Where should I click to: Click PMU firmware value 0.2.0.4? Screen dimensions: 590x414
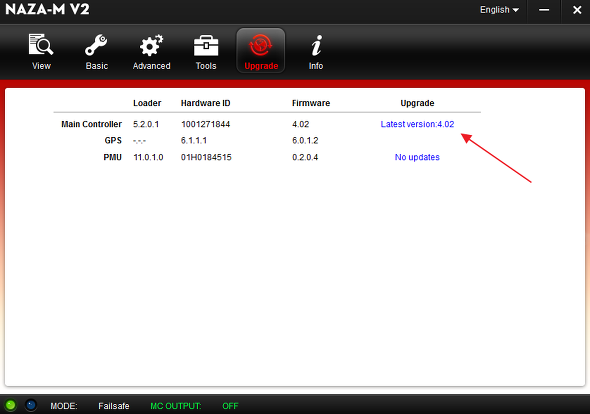[305, 157]
